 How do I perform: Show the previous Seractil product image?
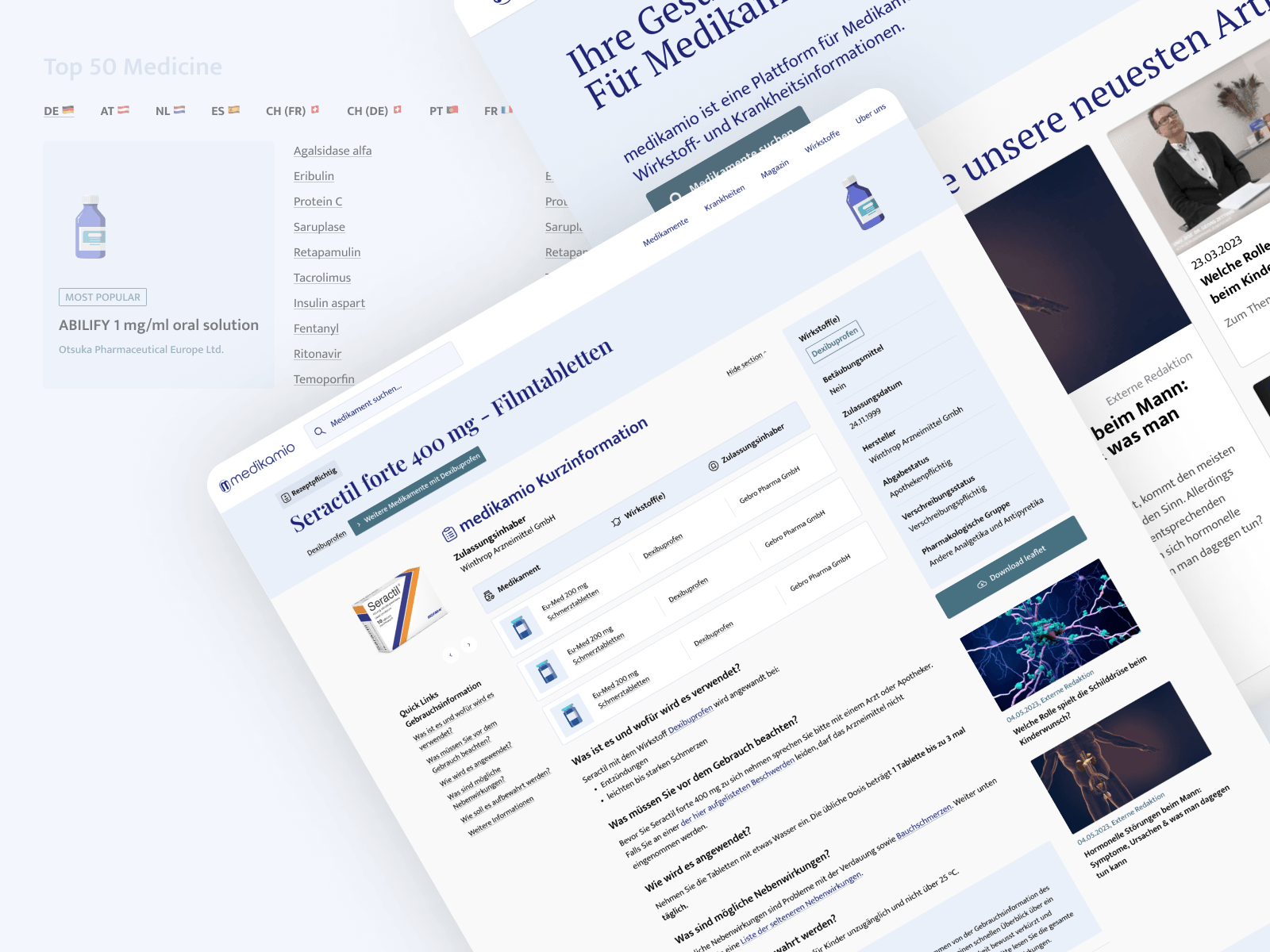[451, 655]
